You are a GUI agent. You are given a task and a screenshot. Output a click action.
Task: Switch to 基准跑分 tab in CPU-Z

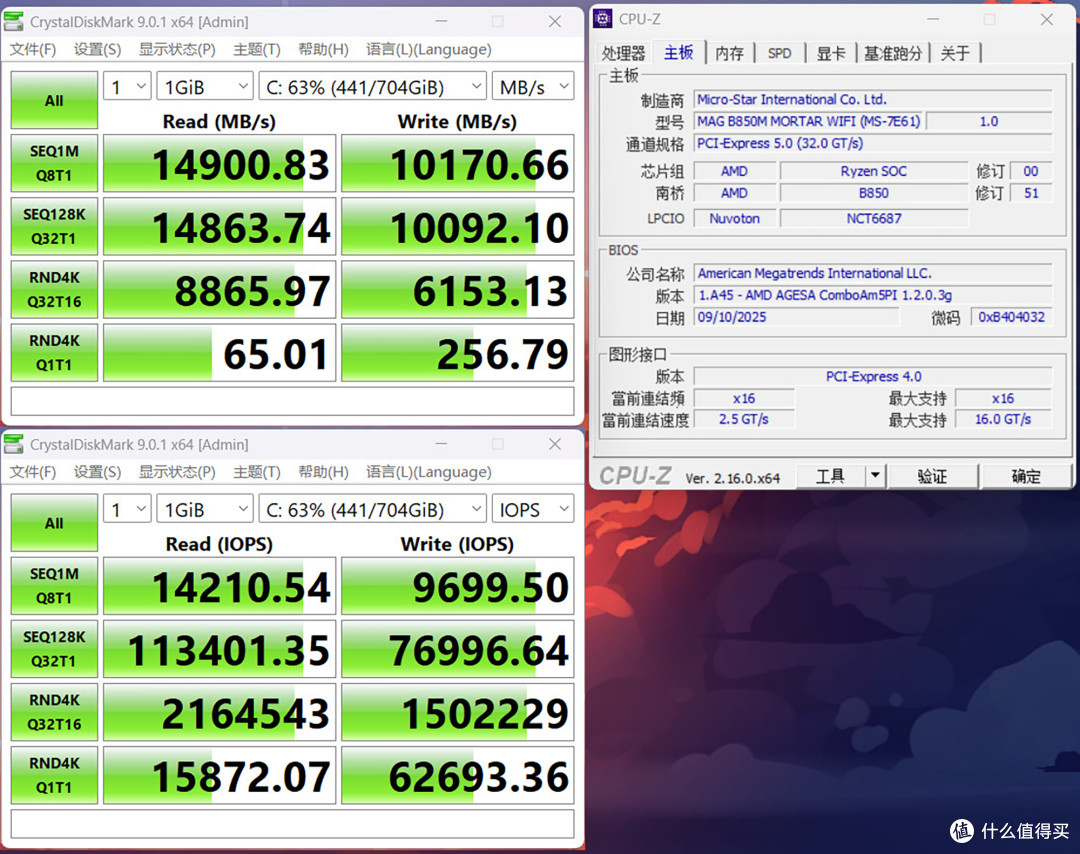click(893, 53)
